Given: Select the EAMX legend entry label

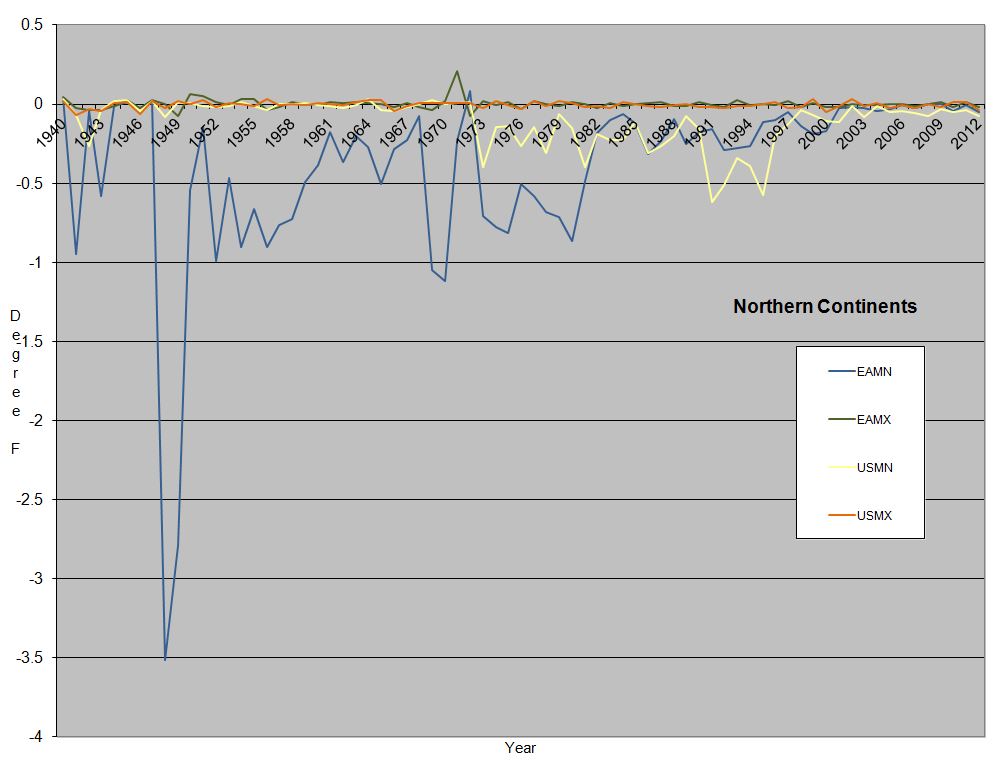Looking at the screenshot, I should [874, 420].
